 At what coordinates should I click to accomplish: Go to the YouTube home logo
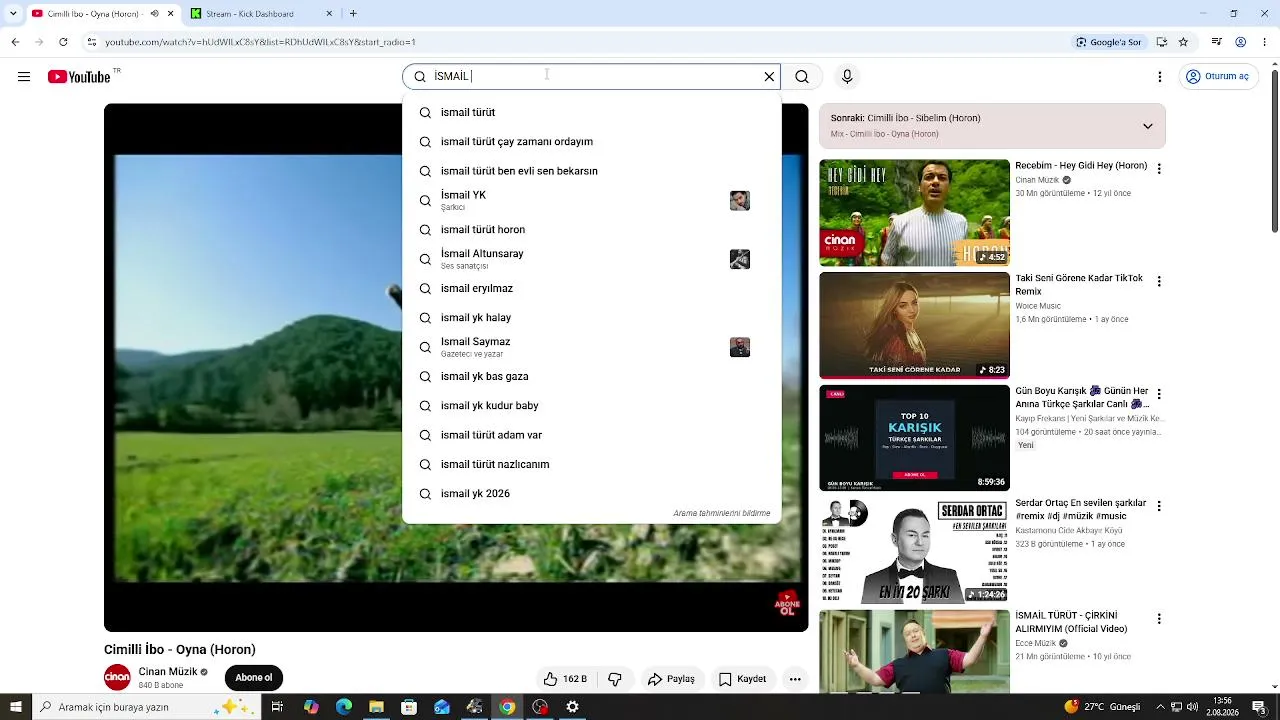[x=80, y=77]
